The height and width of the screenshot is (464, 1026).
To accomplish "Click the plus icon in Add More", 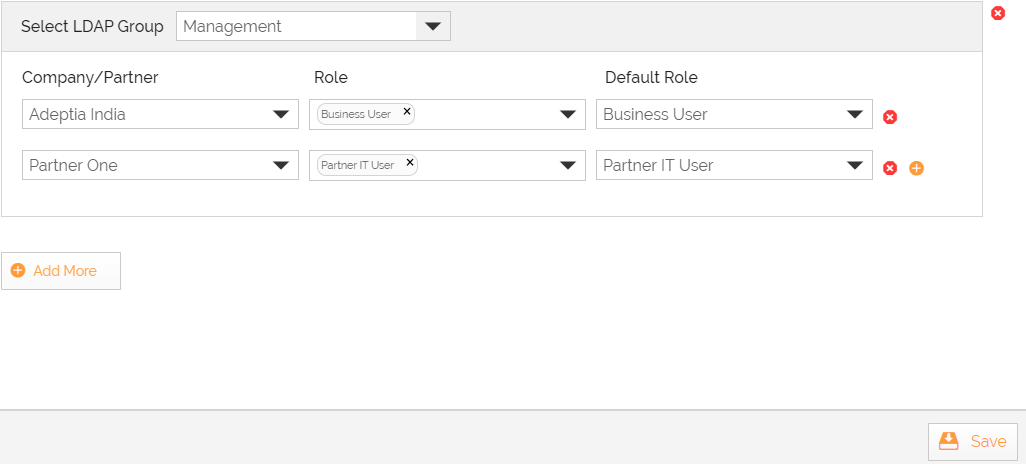I will point(18,271).
